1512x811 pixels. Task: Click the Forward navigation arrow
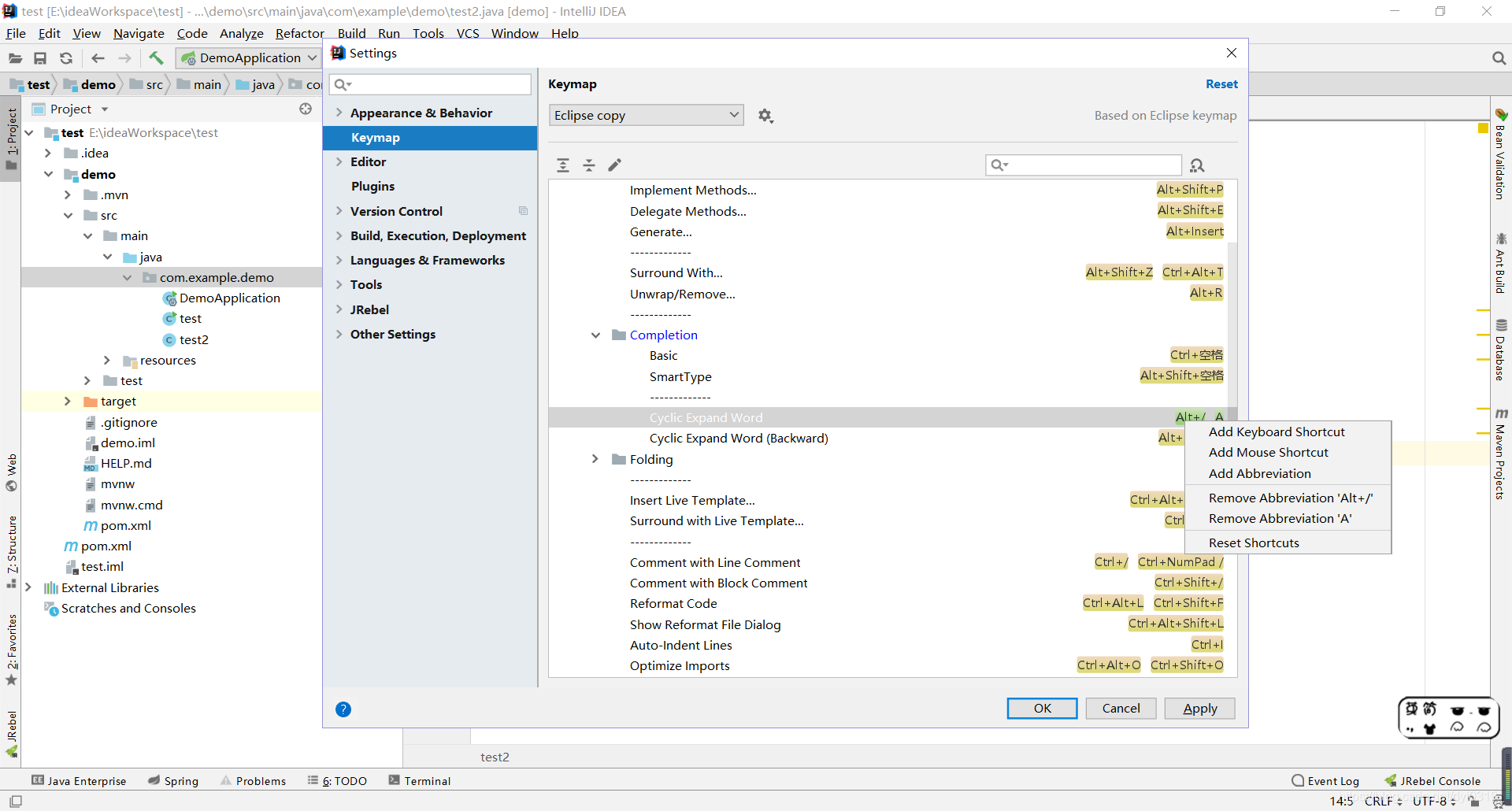[124, 58]
